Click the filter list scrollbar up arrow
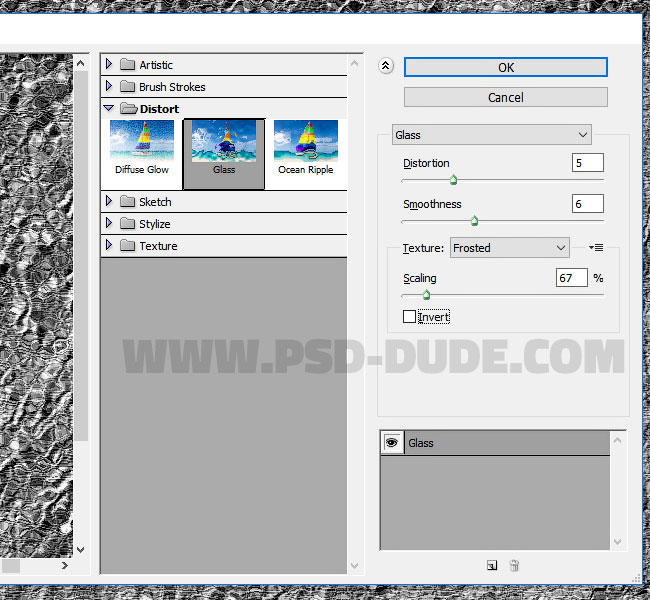Viewport: 650px width, 600px height. click(354, 63)
